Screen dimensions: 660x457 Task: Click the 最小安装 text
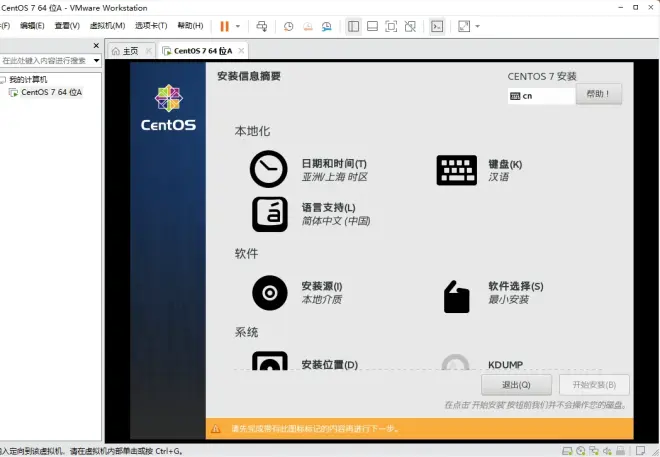tap(508, 299)
